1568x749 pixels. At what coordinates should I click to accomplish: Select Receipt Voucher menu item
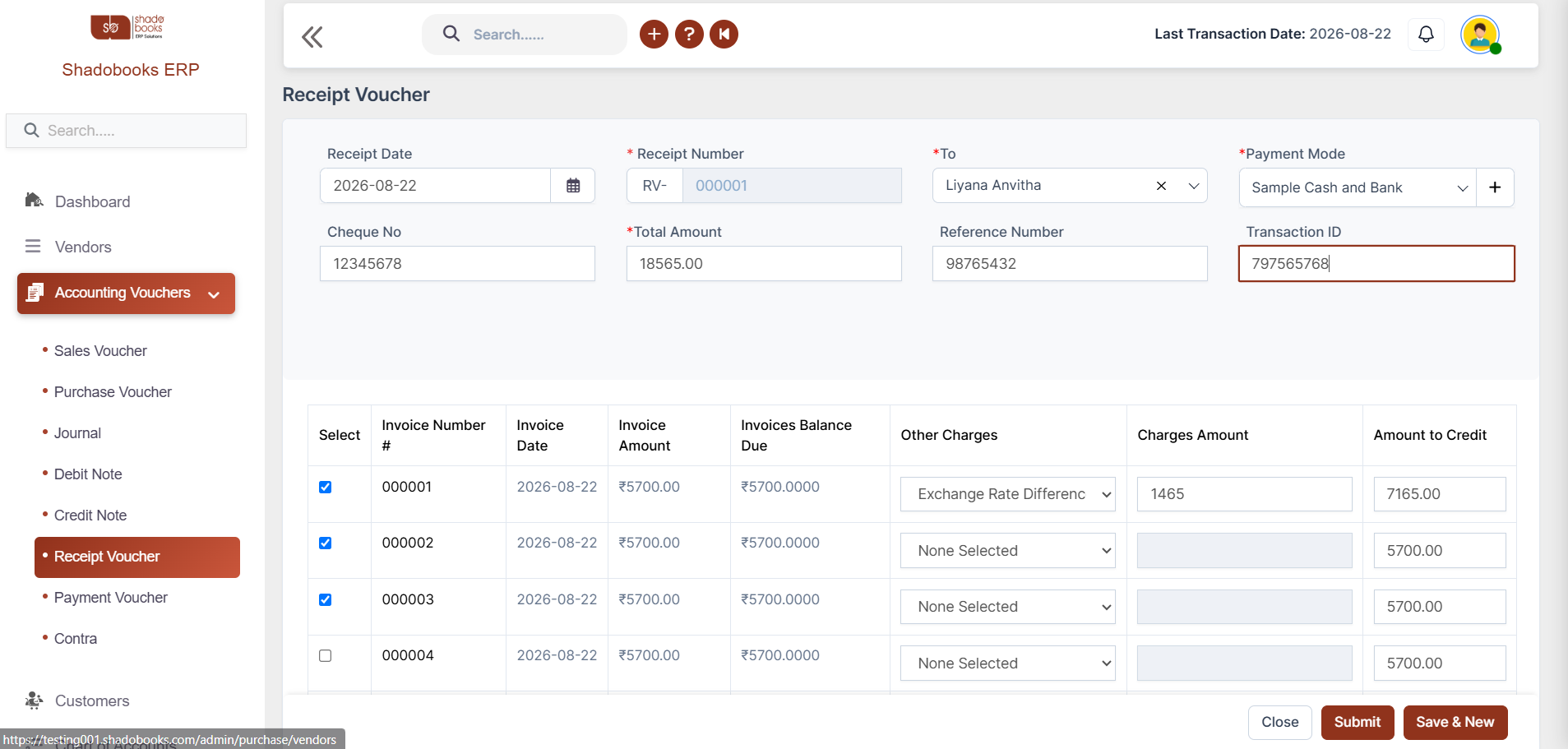click(x=137, y=557)
